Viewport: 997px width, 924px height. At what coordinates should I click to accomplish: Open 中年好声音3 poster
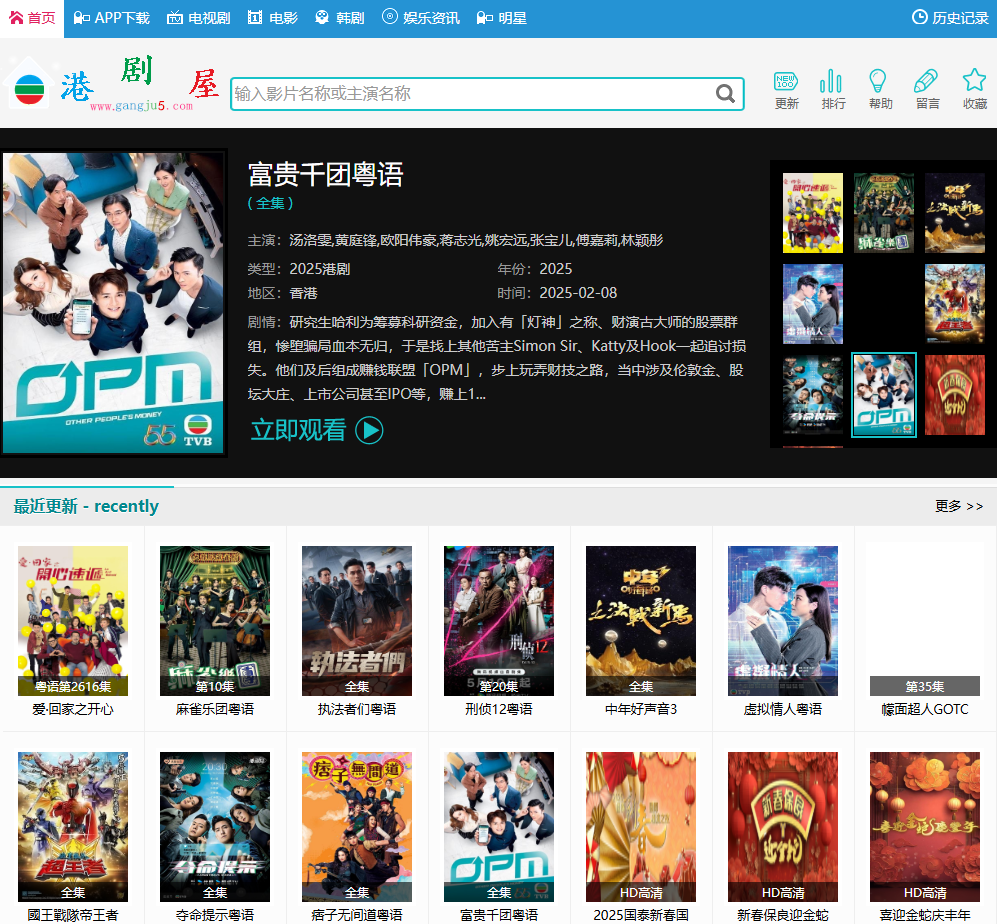641,621
